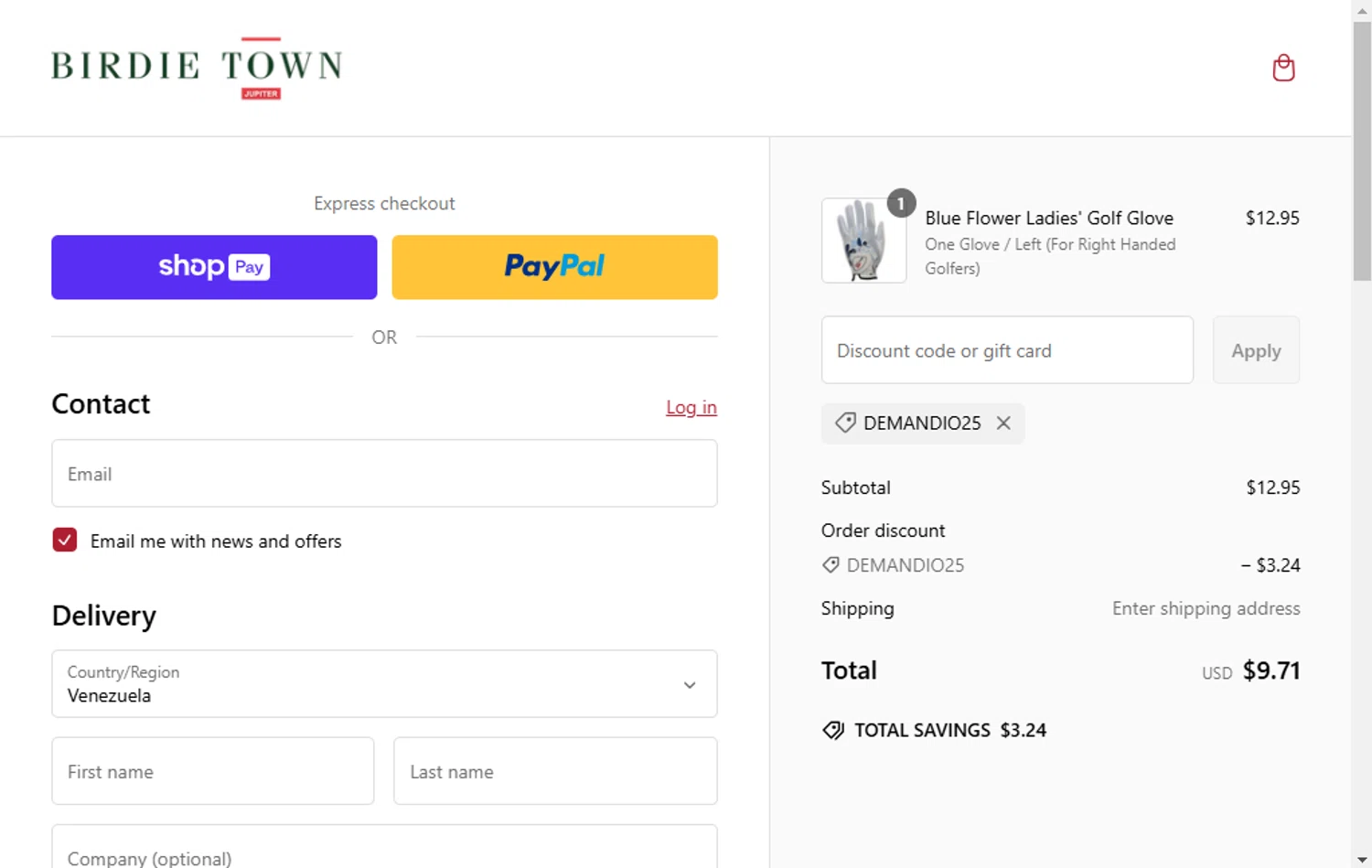Click the Log in link
Image resolution: width=1372 pixels, height=868 pixels.
pyautogui.click(x=691, y=407)
